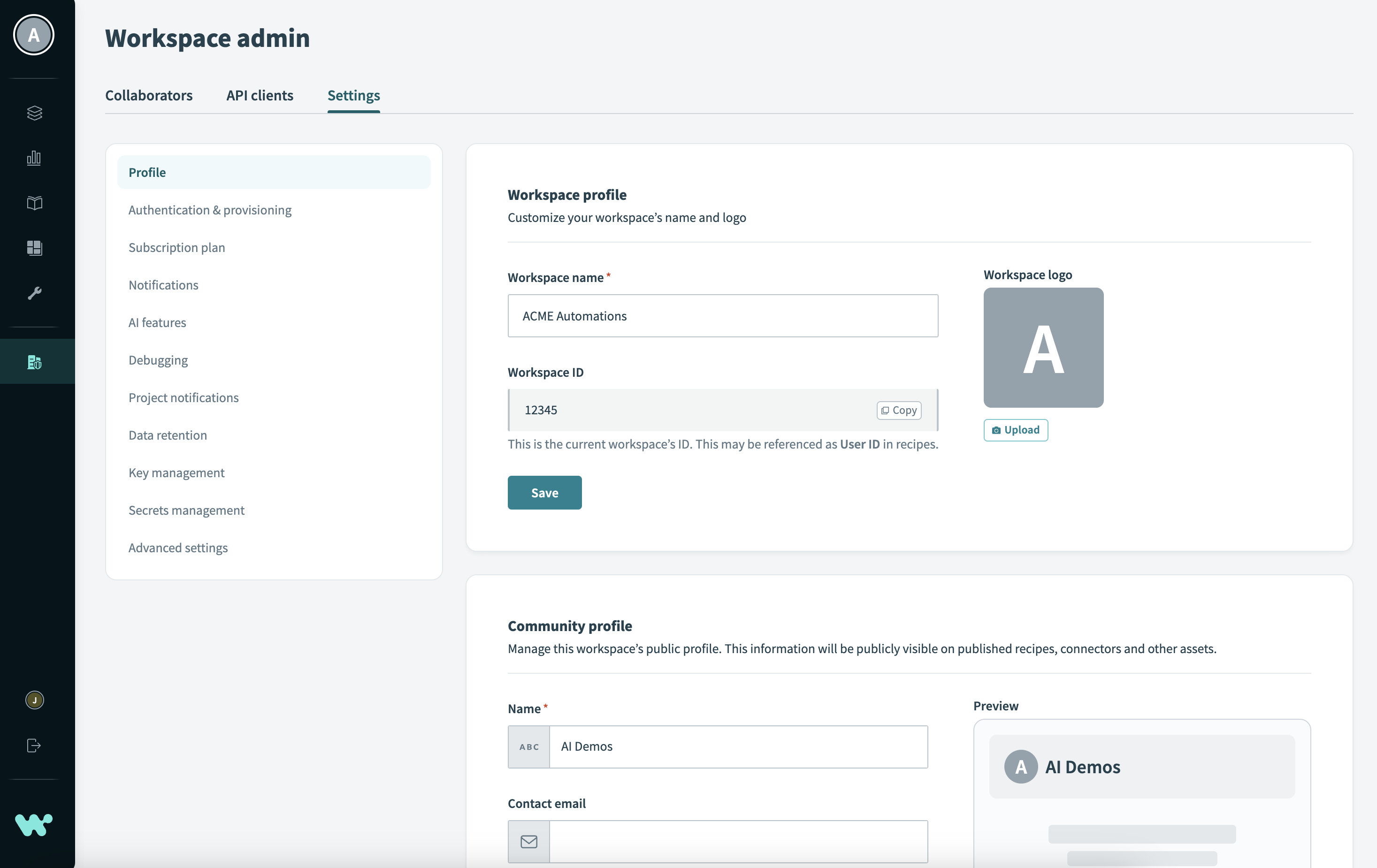Viewport: 1377px width, 868px height.
Task: Upload a new workspace logo
Action: [1016, 430]
